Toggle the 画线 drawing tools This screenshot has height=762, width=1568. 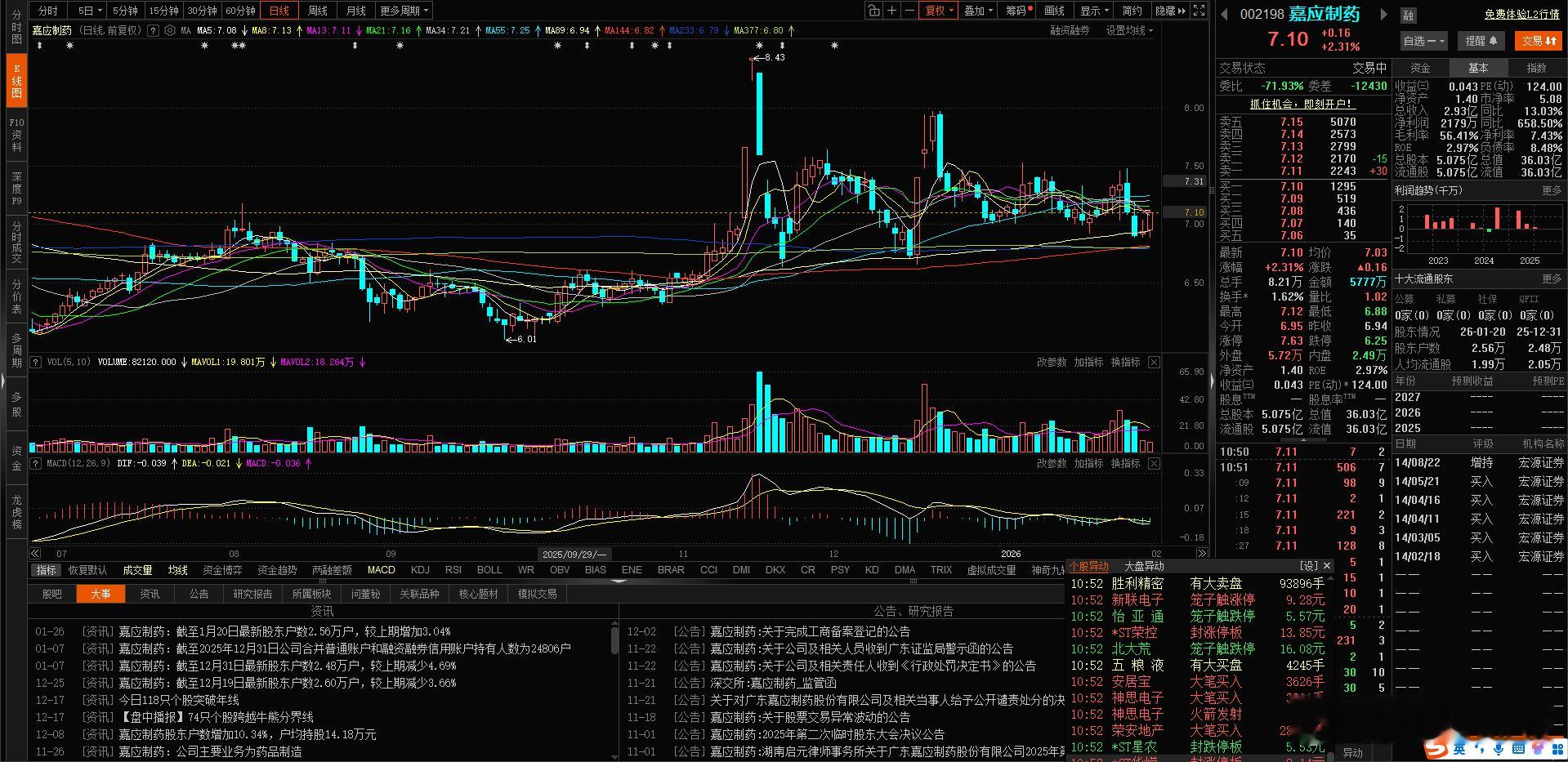coord(1055,11)
